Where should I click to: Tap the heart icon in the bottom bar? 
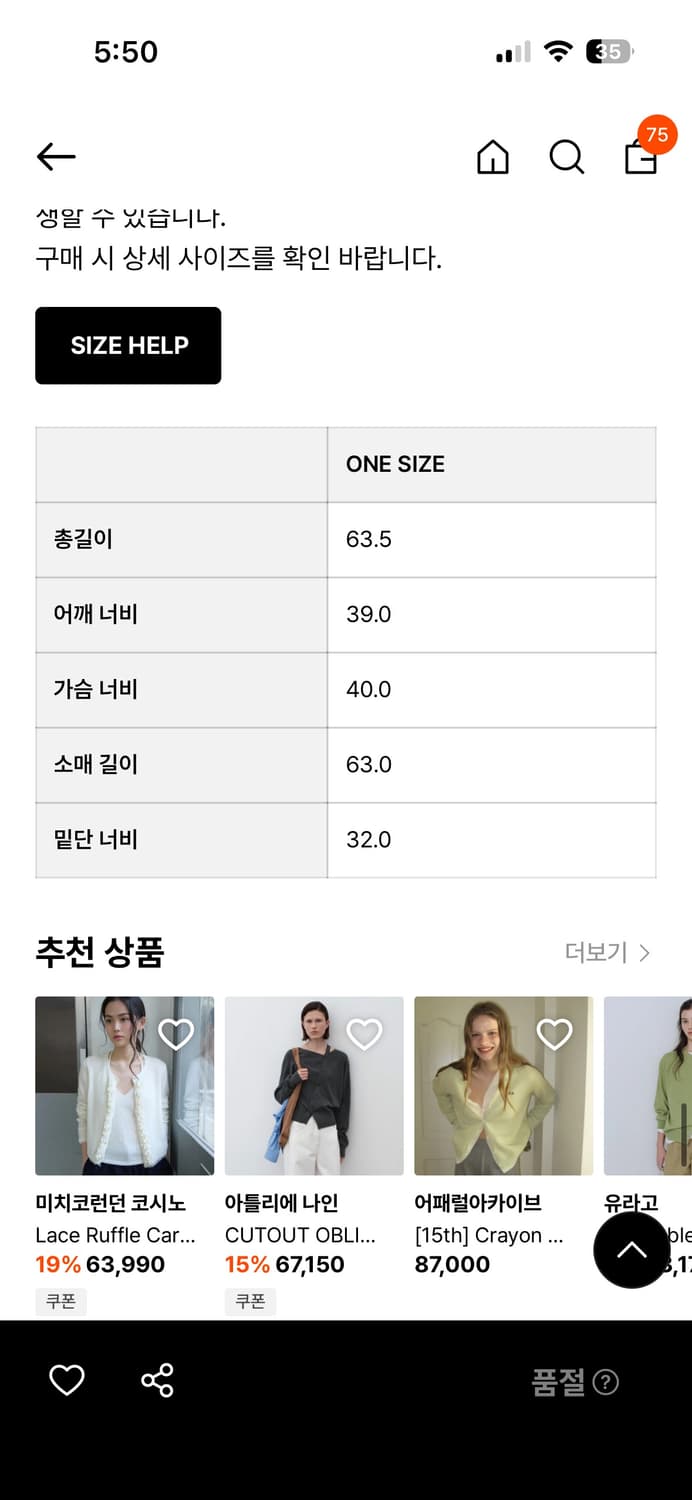66,1380
